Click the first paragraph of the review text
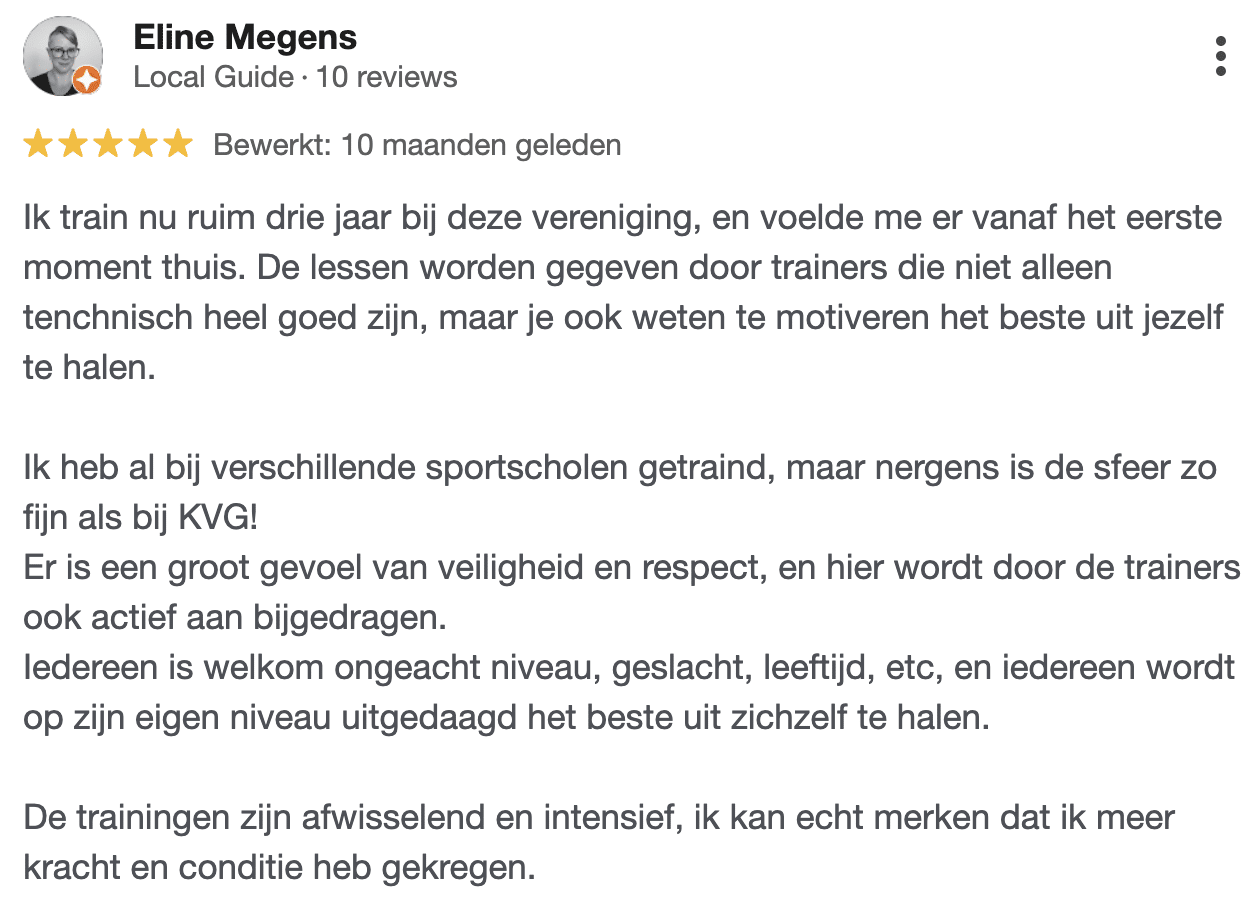 620,290
